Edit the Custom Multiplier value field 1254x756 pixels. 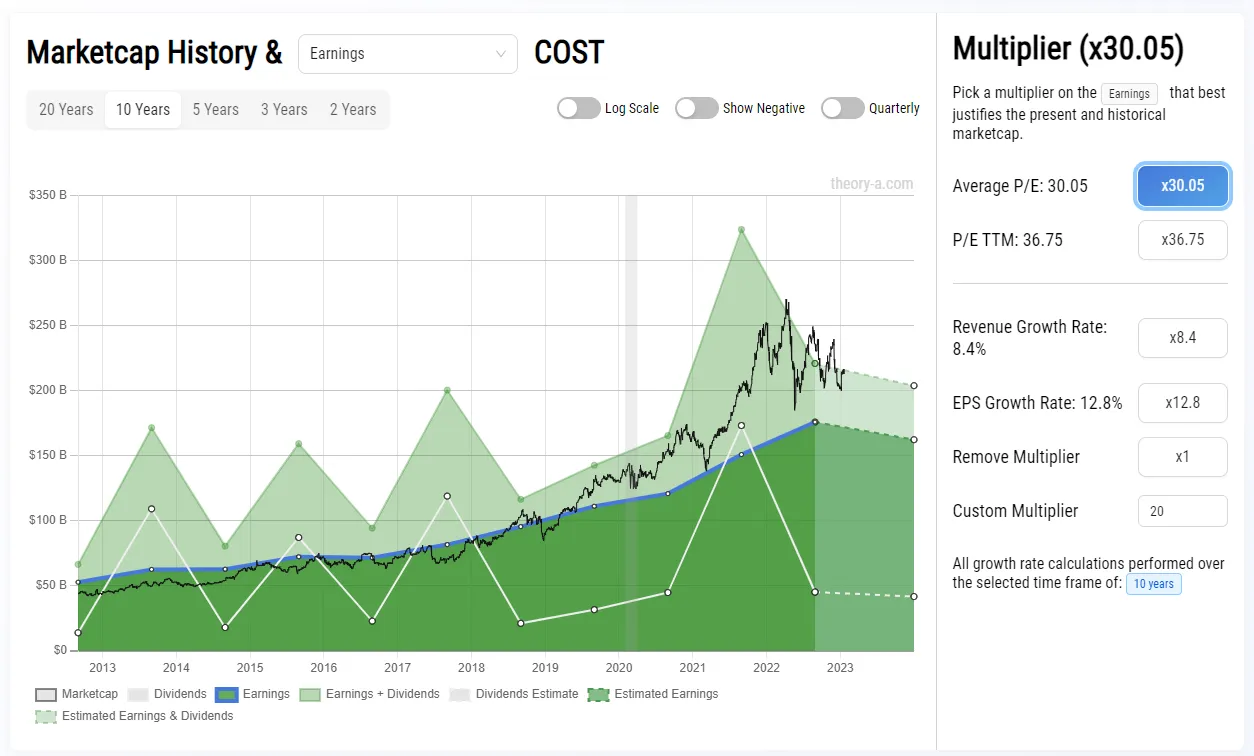pyautogui.click(x=1182, y=510)
